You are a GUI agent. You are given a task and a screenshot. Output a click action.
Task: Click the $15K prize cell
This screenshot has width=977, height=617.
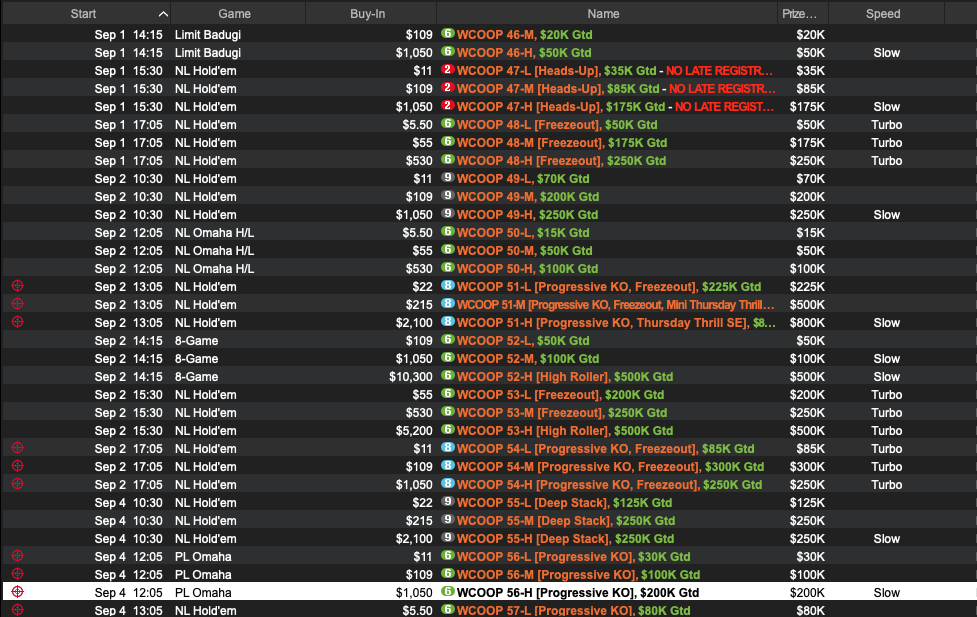pos(810,233)
